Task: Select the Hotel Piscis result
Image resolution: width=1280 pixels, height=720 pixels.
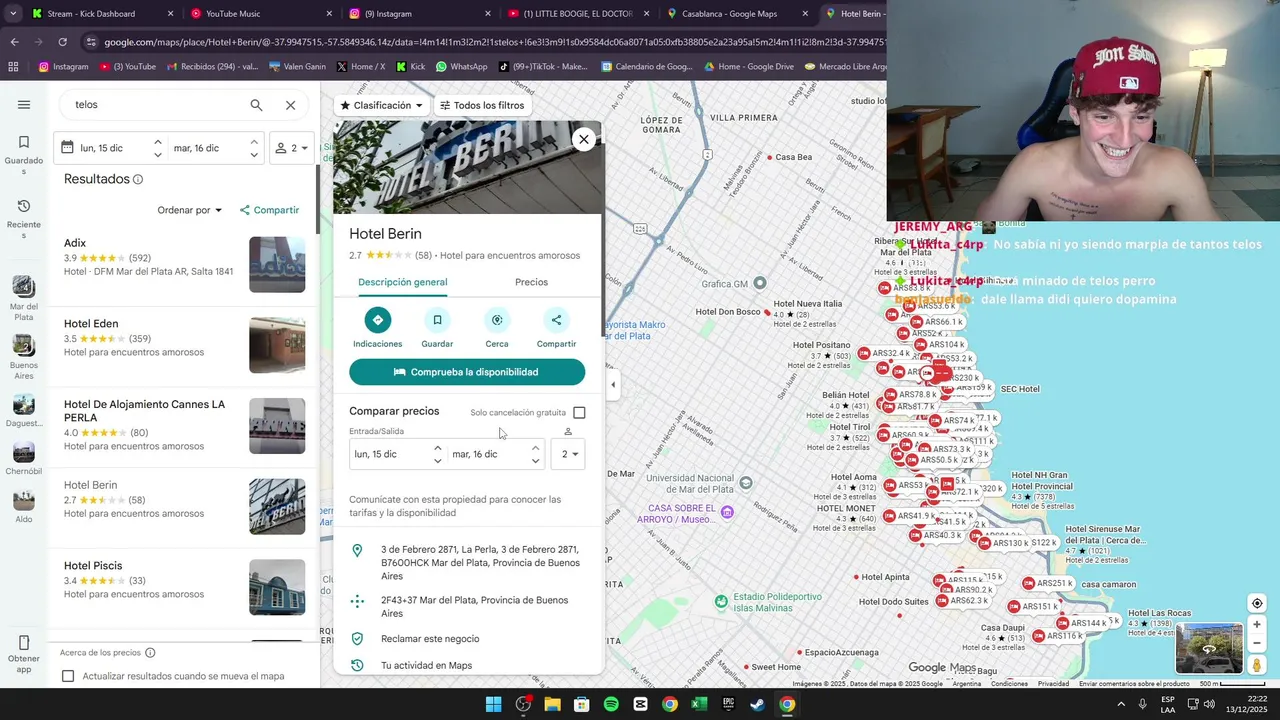Action: [184, 587]
